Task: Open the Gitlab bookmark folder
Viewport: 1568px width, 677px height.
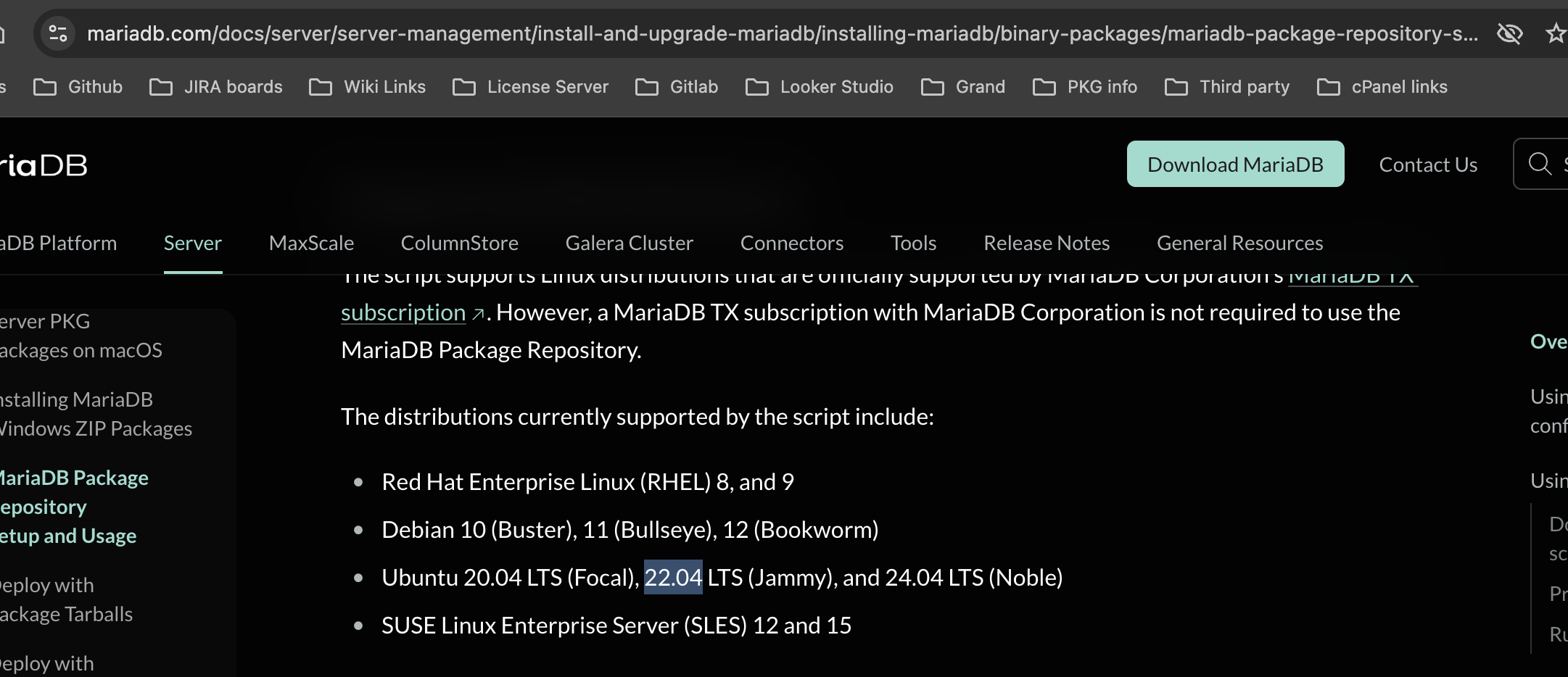Action: coord(677,87)
